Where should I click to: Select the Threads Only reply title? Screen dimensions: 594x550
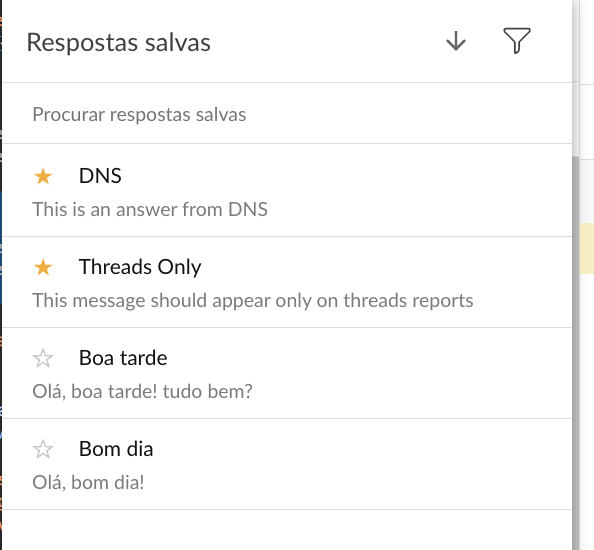(x=140, y=267)
